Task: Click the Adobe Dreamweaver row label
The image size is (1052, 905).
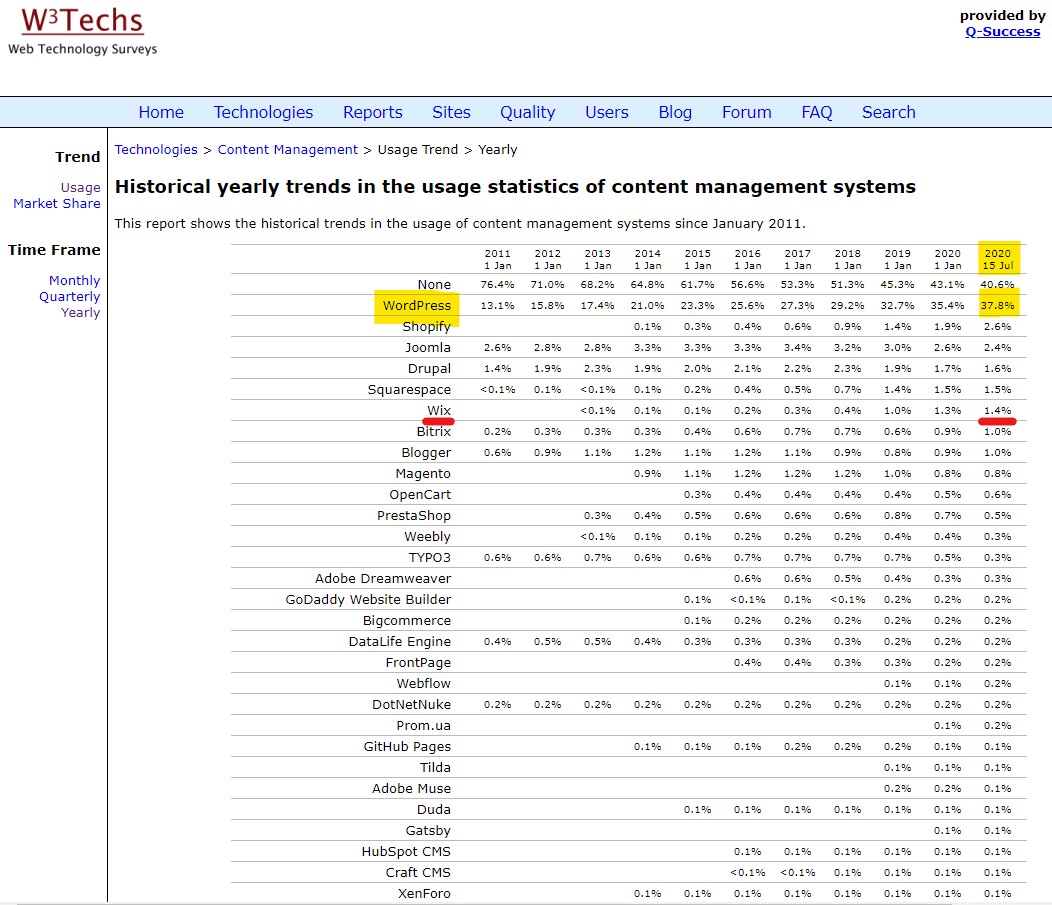Action: tap(383, 578)
